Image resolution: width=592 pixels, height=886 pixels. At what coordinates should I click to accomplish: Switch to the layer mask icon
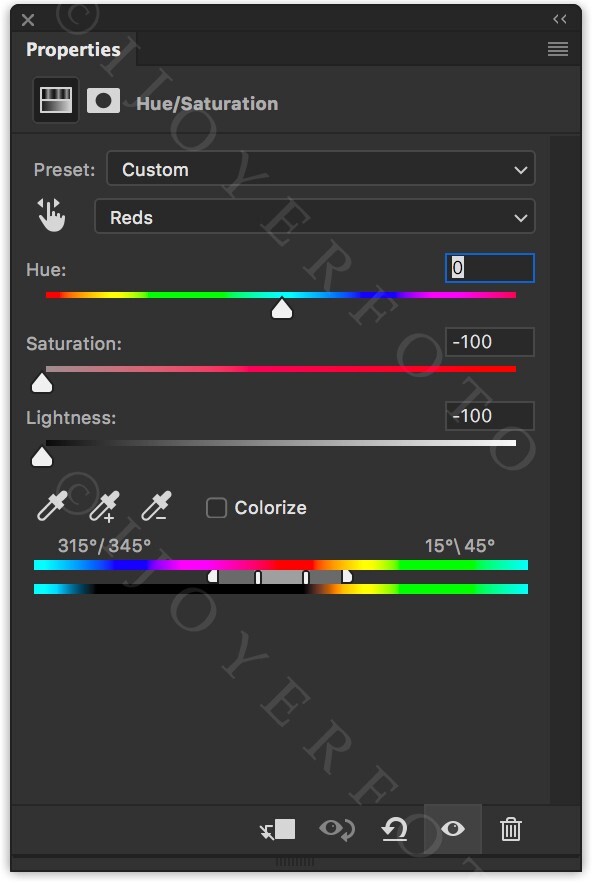point(103,101)
